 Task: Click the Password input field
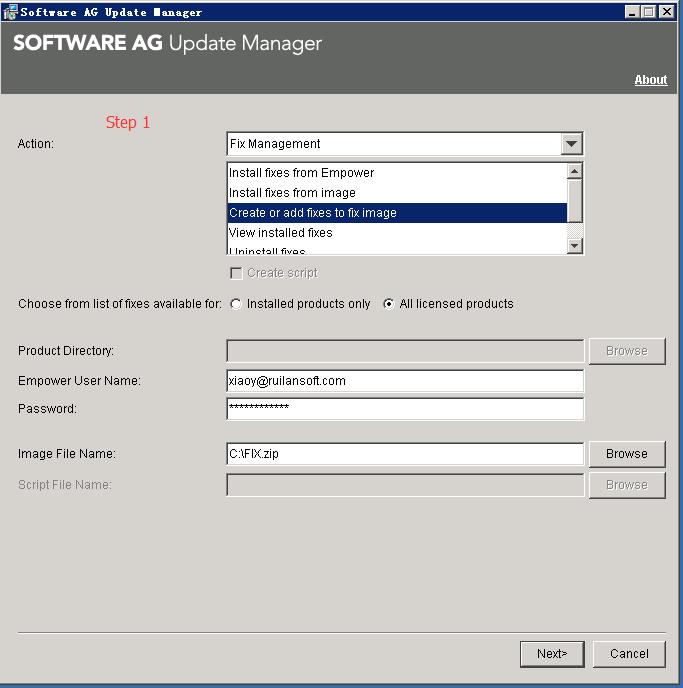405,408
